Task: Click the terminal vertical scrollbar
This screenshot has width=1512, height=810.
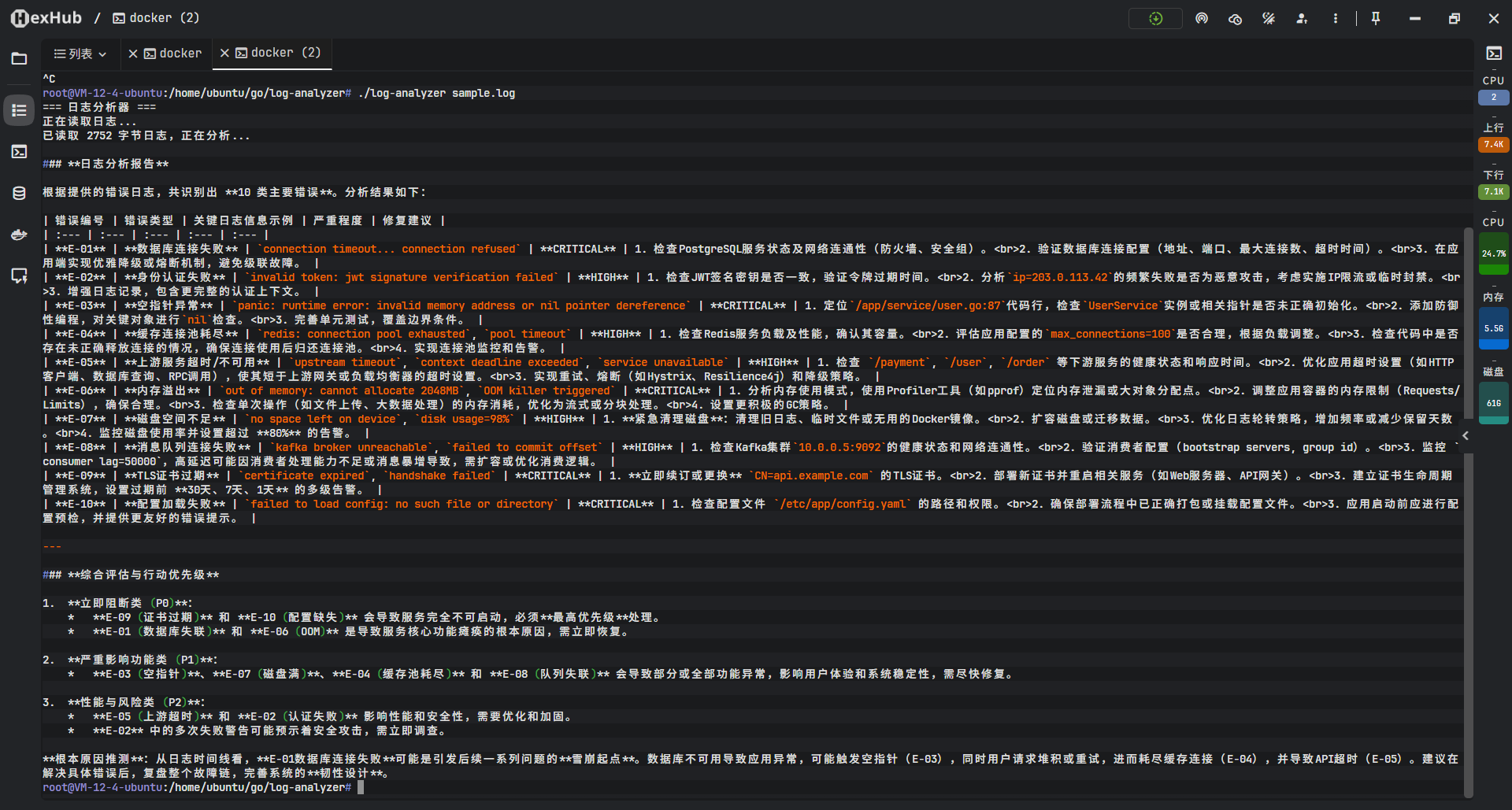Action: click(x=1468, y=512)
